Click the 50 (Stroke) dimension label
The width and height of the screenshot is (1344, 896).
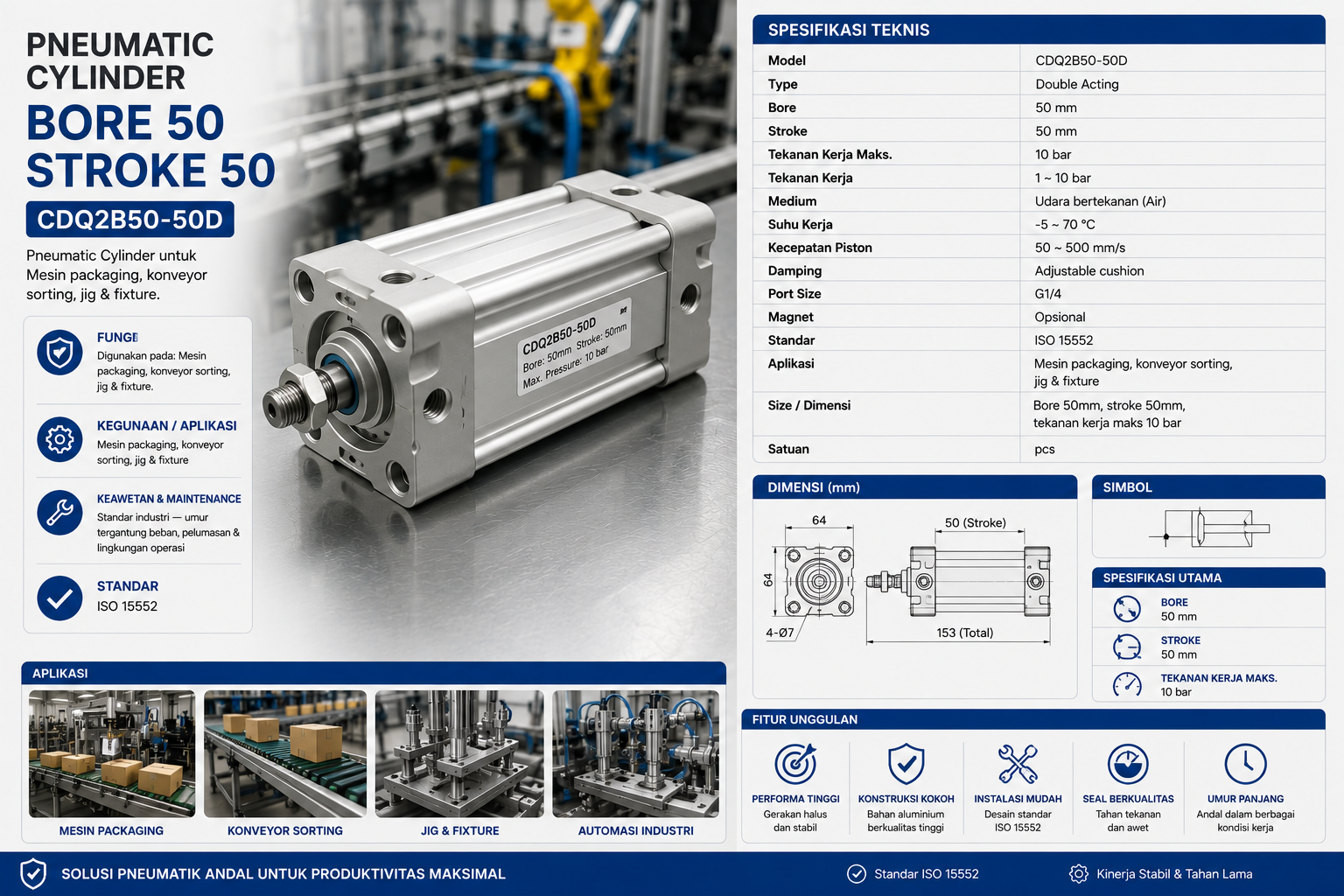[976, 522]
